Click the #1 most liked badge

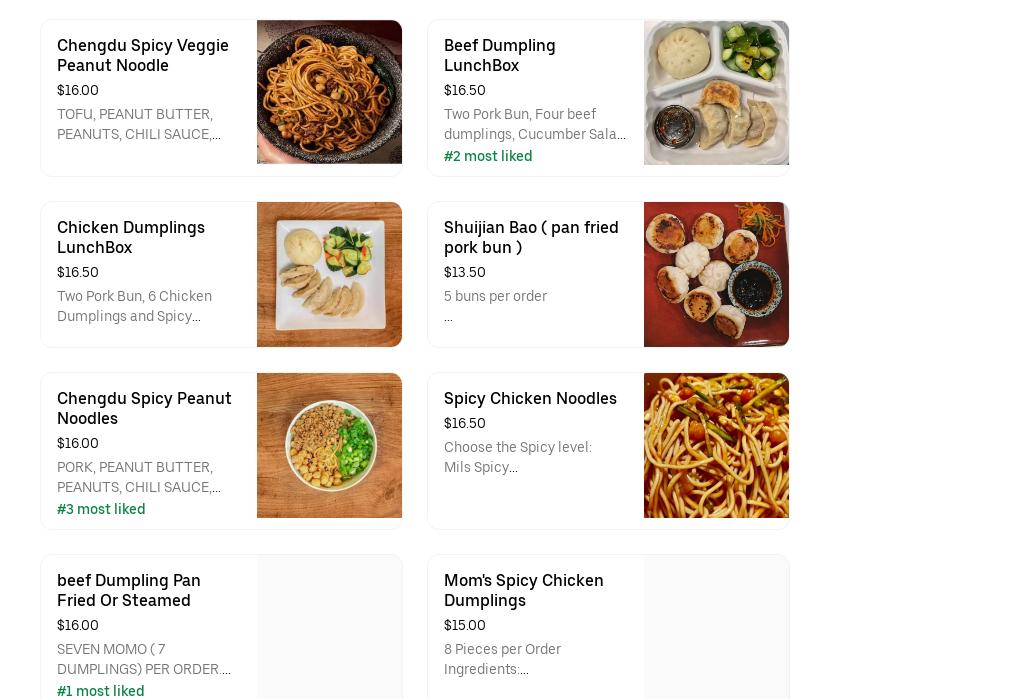(x=101, y=691)
